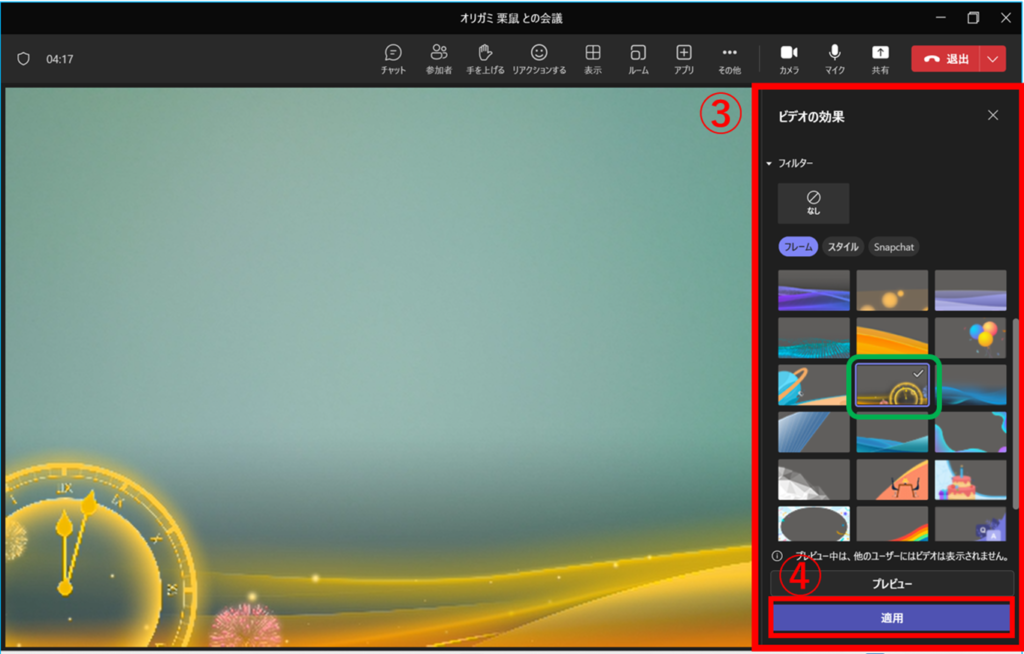Select the none (なし) filter option
This screenshot has height=654, width=1024.
coord(813,203)
